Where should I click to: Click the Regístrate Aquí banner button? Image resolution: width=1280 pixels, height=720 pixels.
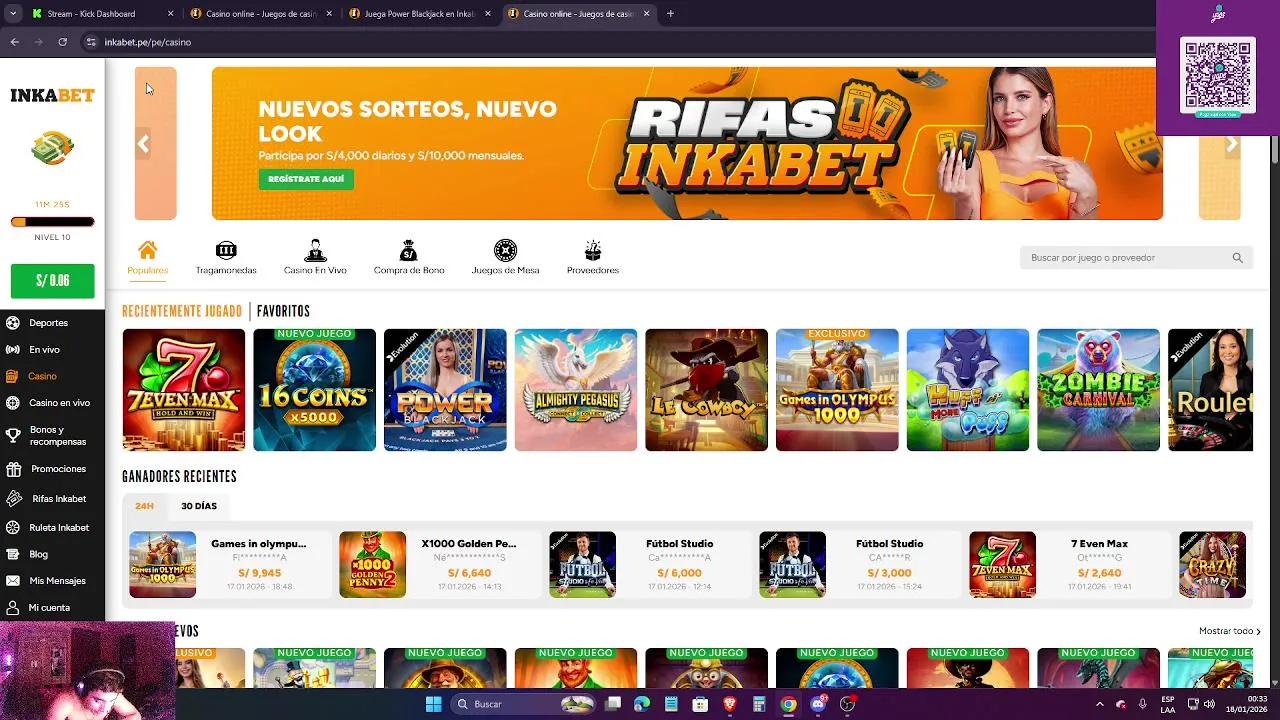click(306, 179)
